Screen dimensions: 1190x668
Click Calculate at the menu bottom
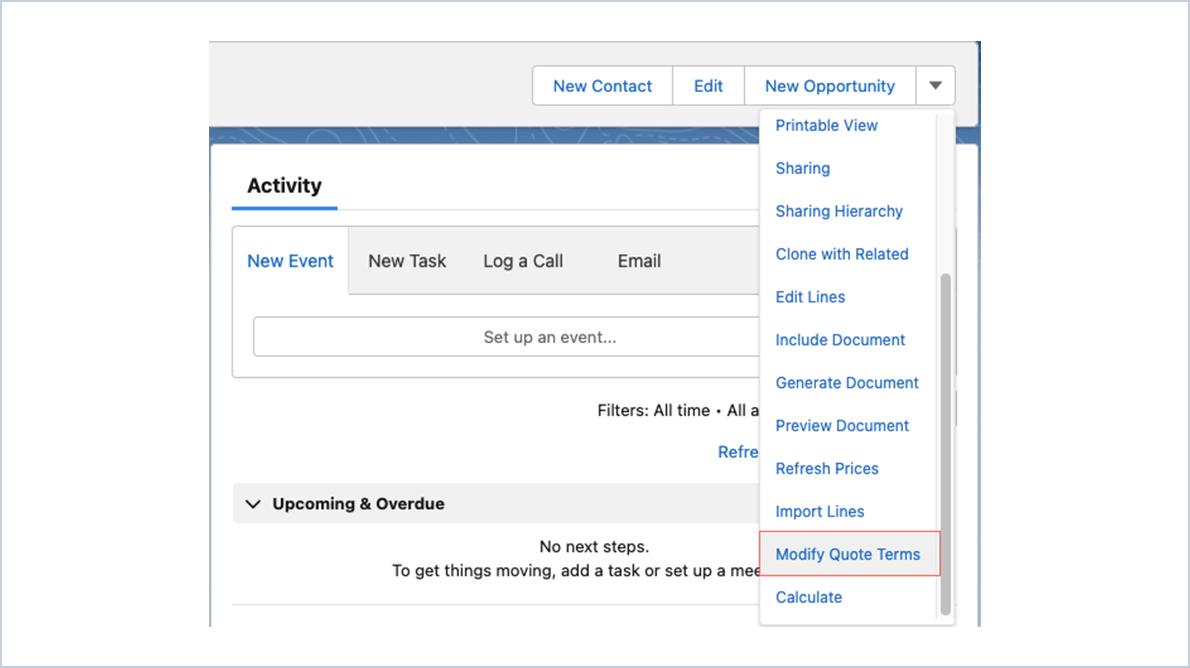809,597
